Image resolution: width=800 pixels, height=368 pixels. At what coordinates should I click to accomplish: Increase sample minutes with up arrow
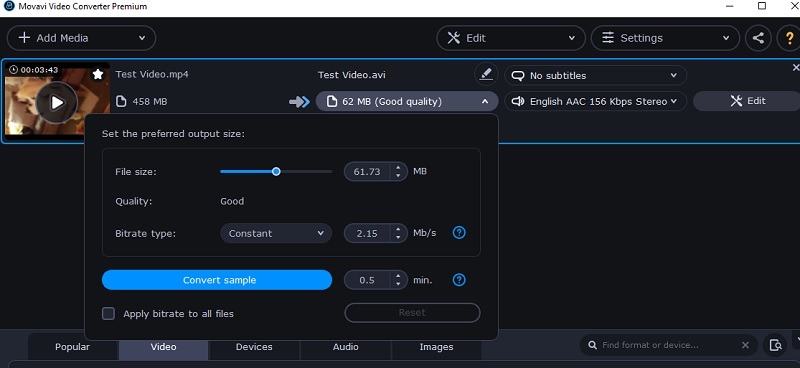click(398, 276)
